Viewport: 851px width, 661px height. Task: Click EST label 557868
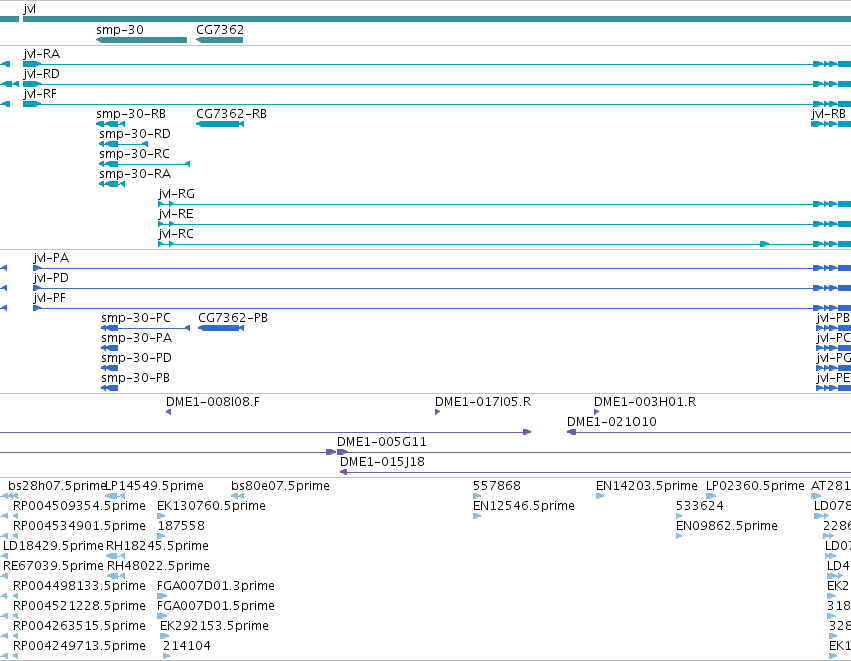(x=497, y=486)
